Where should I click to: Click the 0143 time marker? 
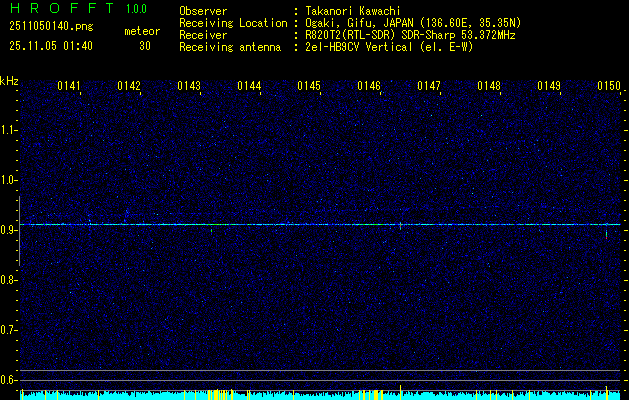click(x=189, y=86)
